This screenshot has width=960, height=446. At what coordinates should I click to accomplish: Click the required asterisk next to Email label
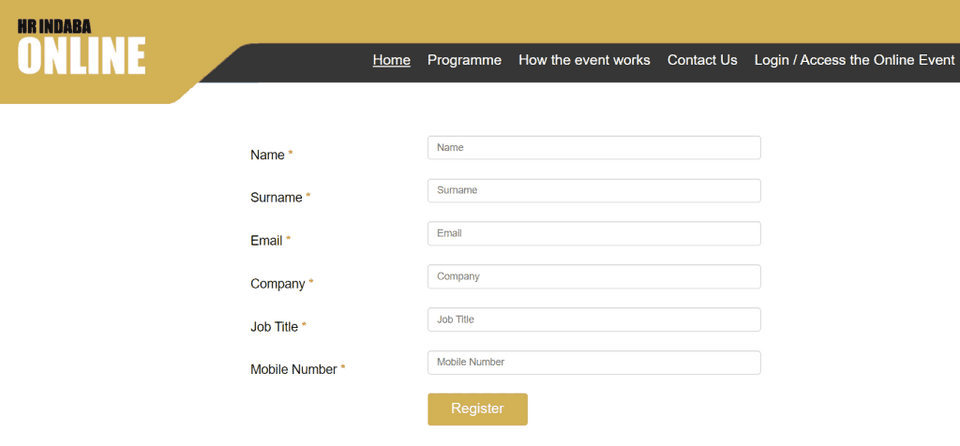(288, 240)
